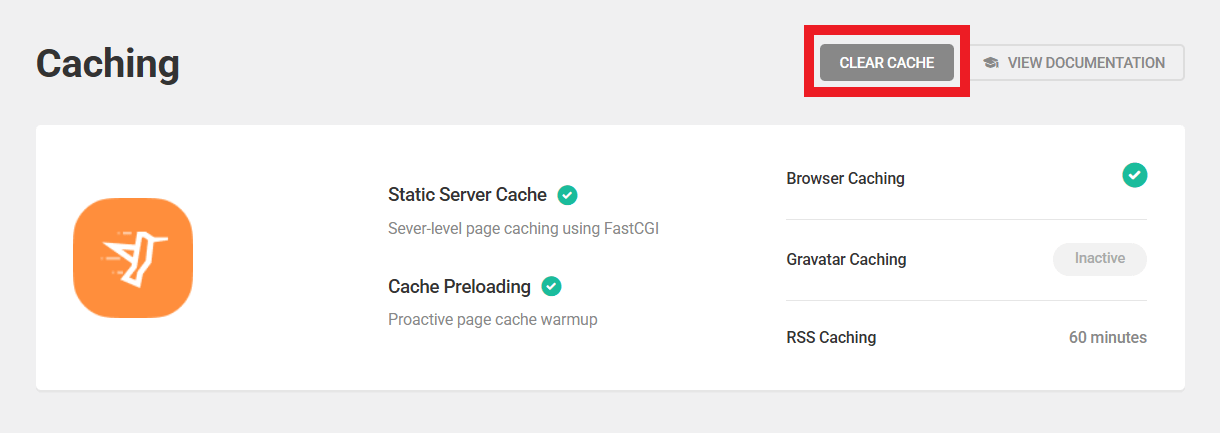Click the Browser Caching label
The image size is (1220, 433).
pos(845,179)
